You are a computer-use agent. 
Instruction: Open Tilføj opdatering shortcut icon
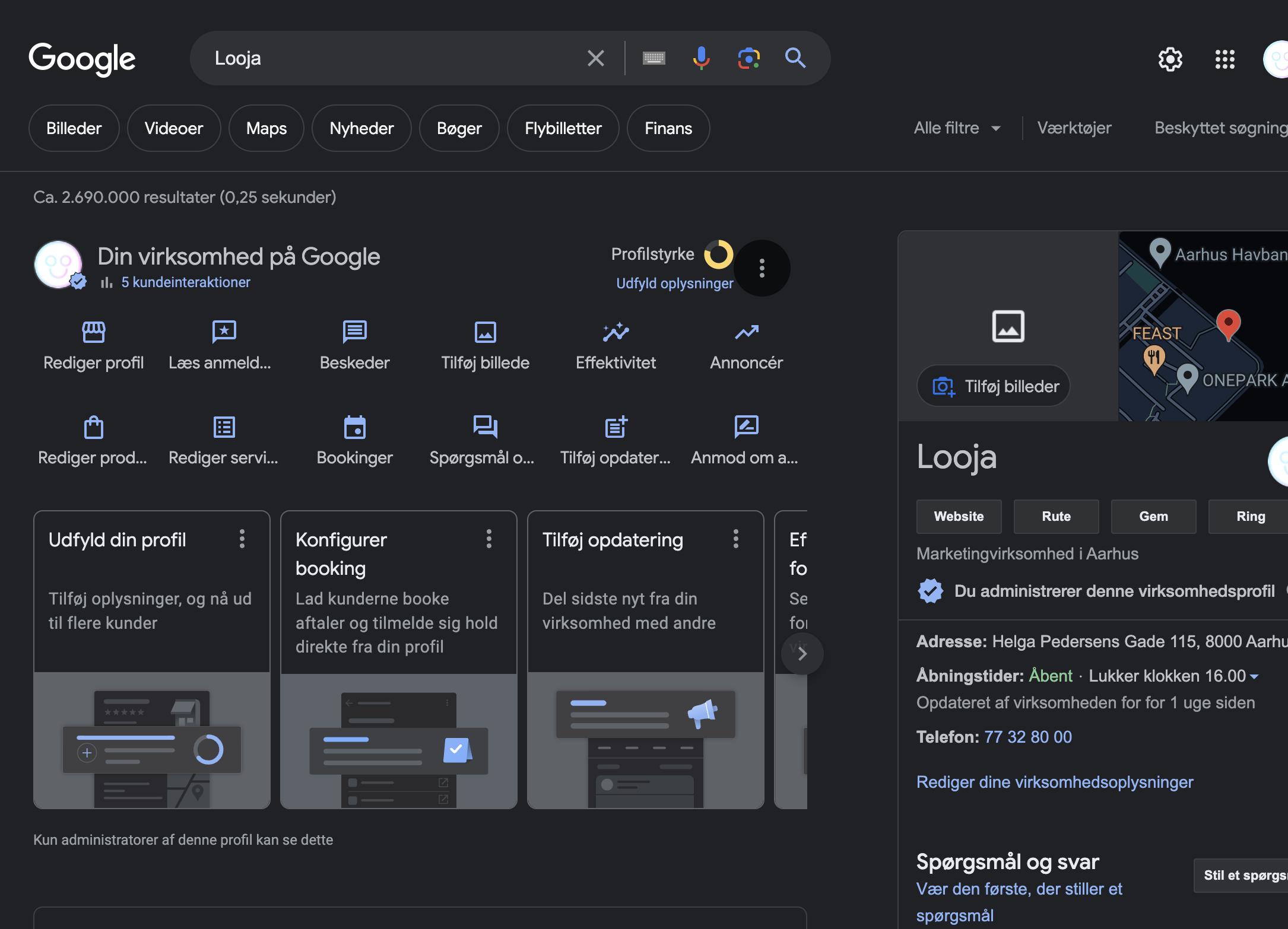point(616,427)
